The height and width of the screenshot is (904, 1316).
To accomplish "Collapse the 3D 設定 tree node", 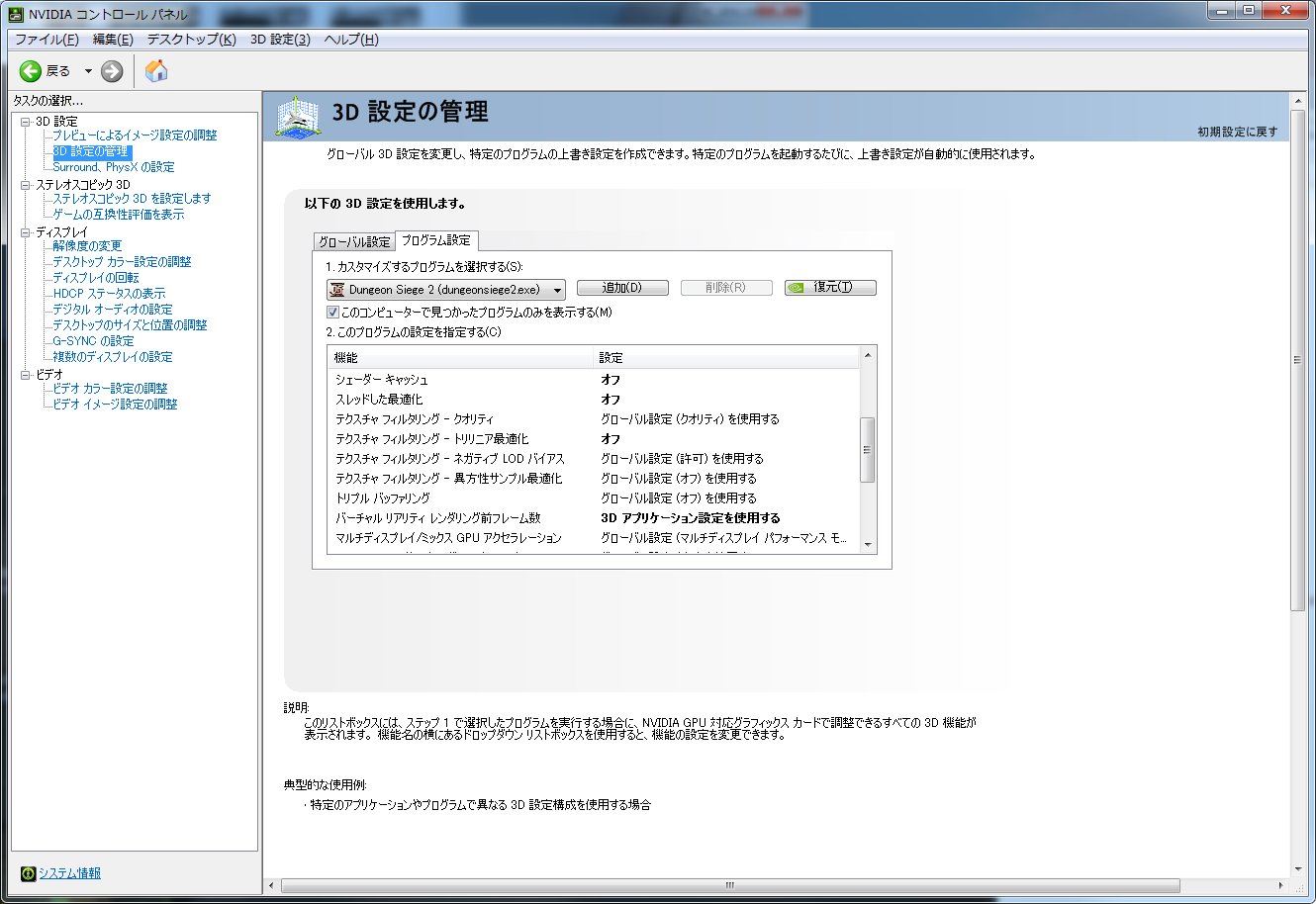I will 26,122.
